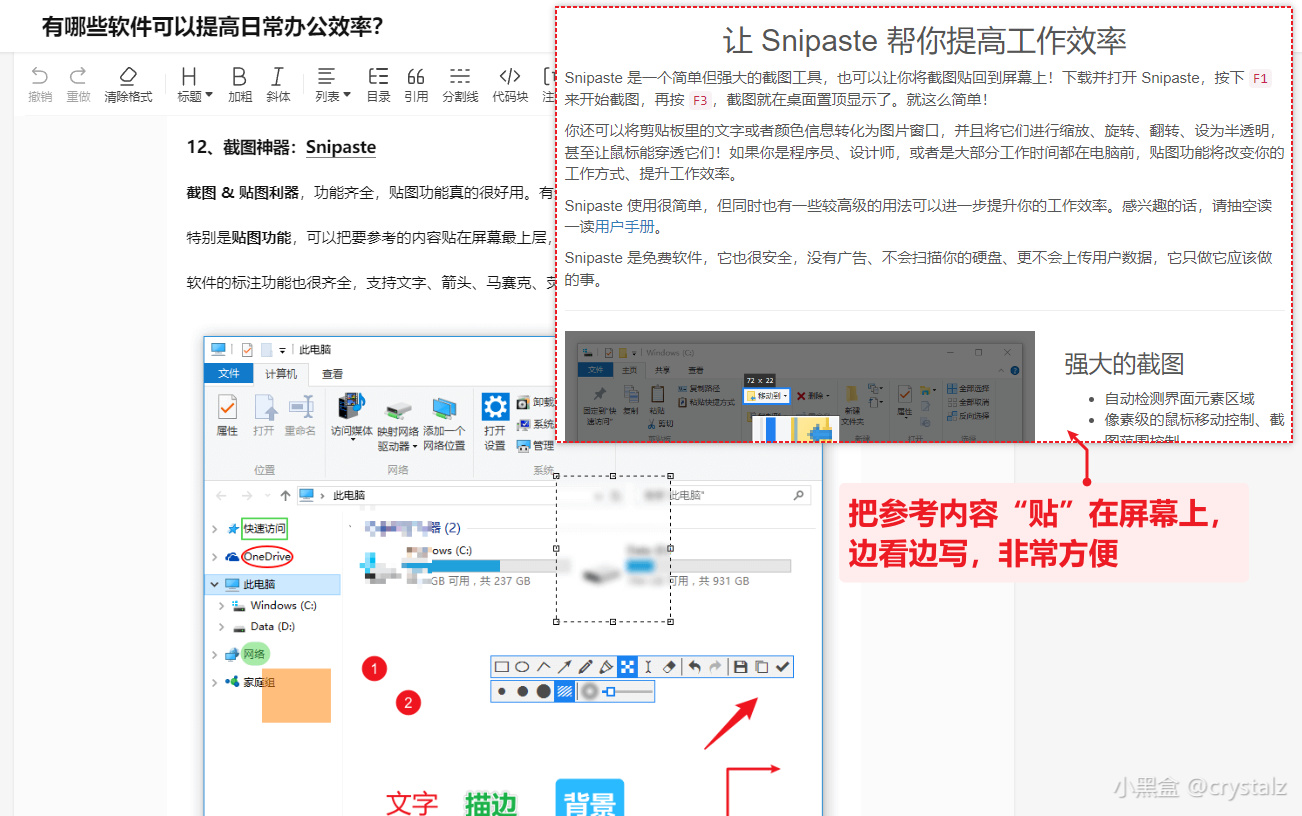Select the arrow tool in Snipaste toolbar
Image resolution: width=1302 pixels, height=816 pixels.
[566, 666]
